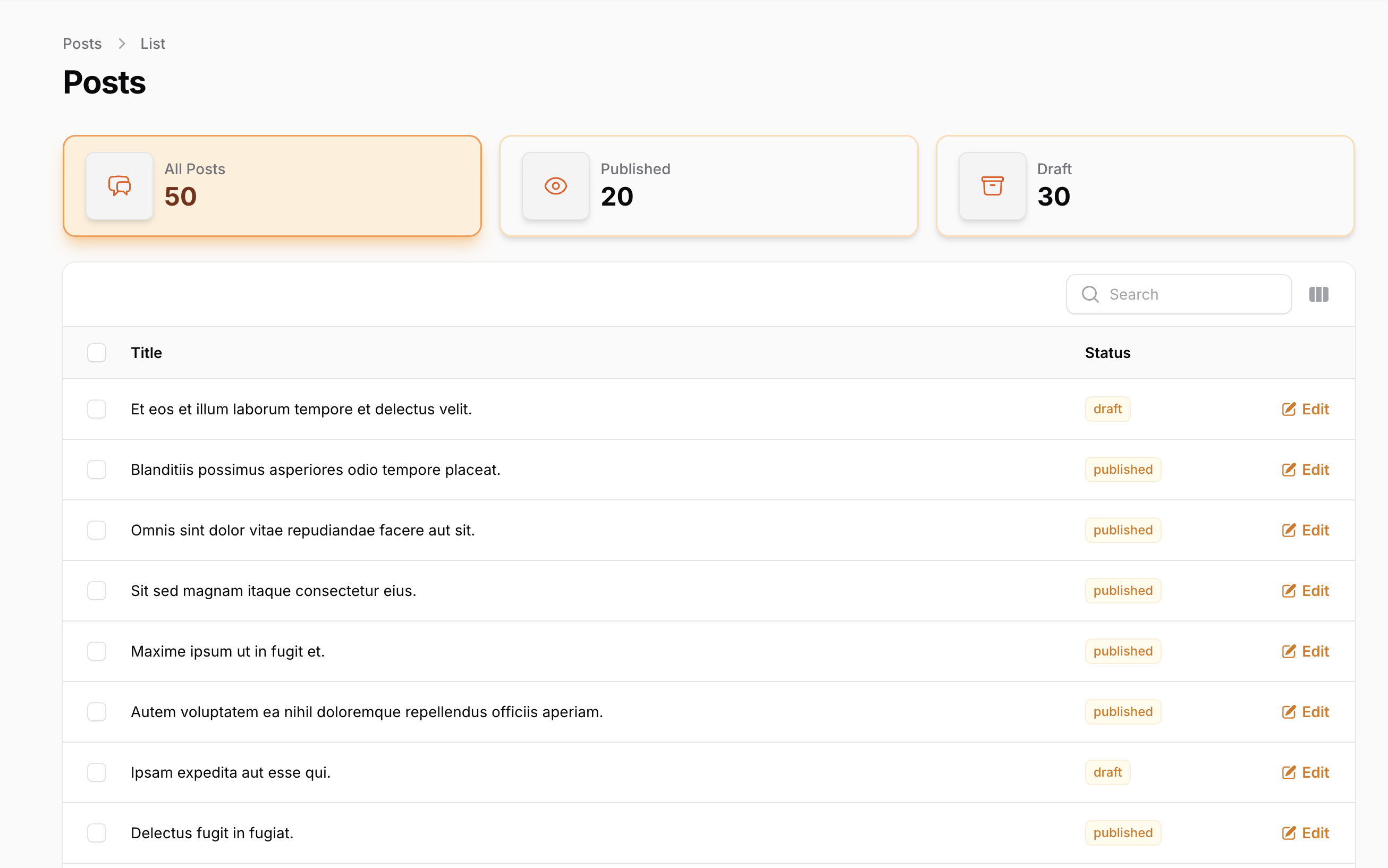Tick the select-all checkbox in table header
This screenshot has height=868, width=1388.
(97, 353)
